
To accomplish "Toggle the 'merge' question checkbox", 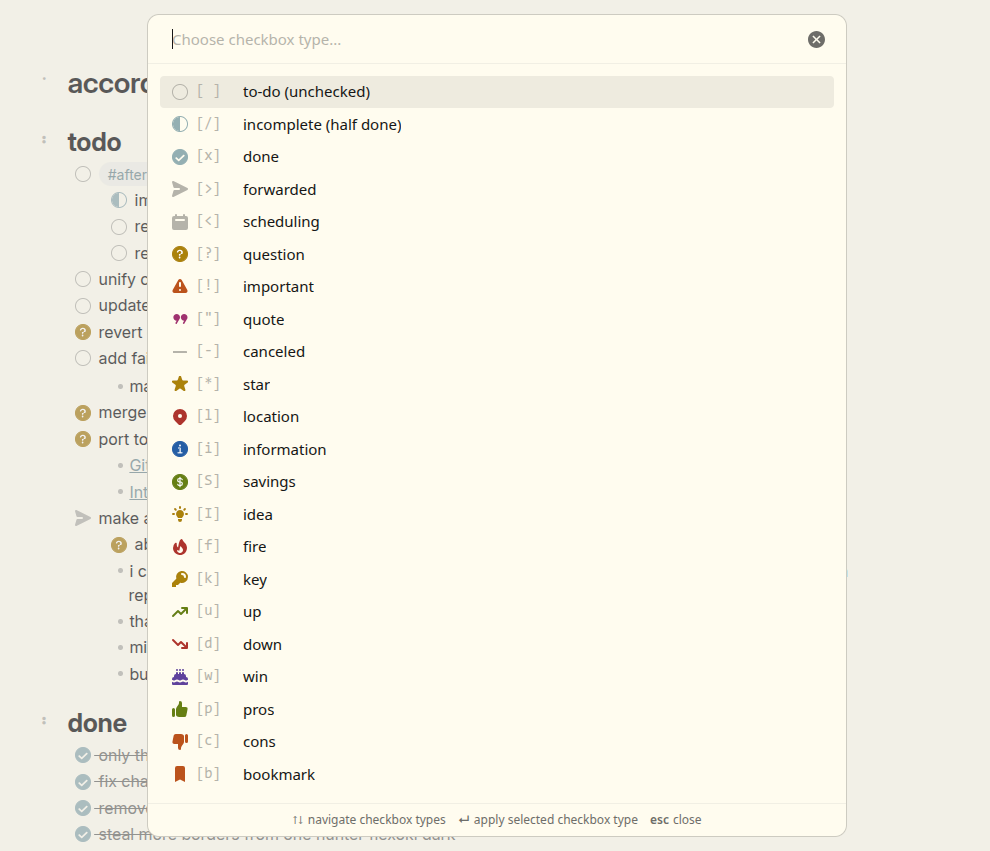I will 83,413.
